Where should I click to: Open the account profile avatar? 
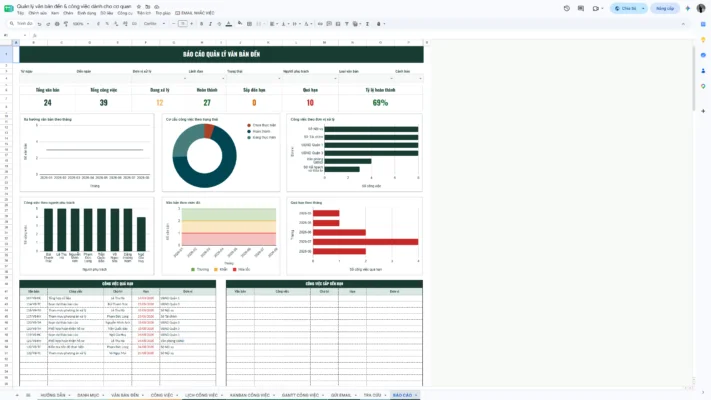click(x=701, y=8)
